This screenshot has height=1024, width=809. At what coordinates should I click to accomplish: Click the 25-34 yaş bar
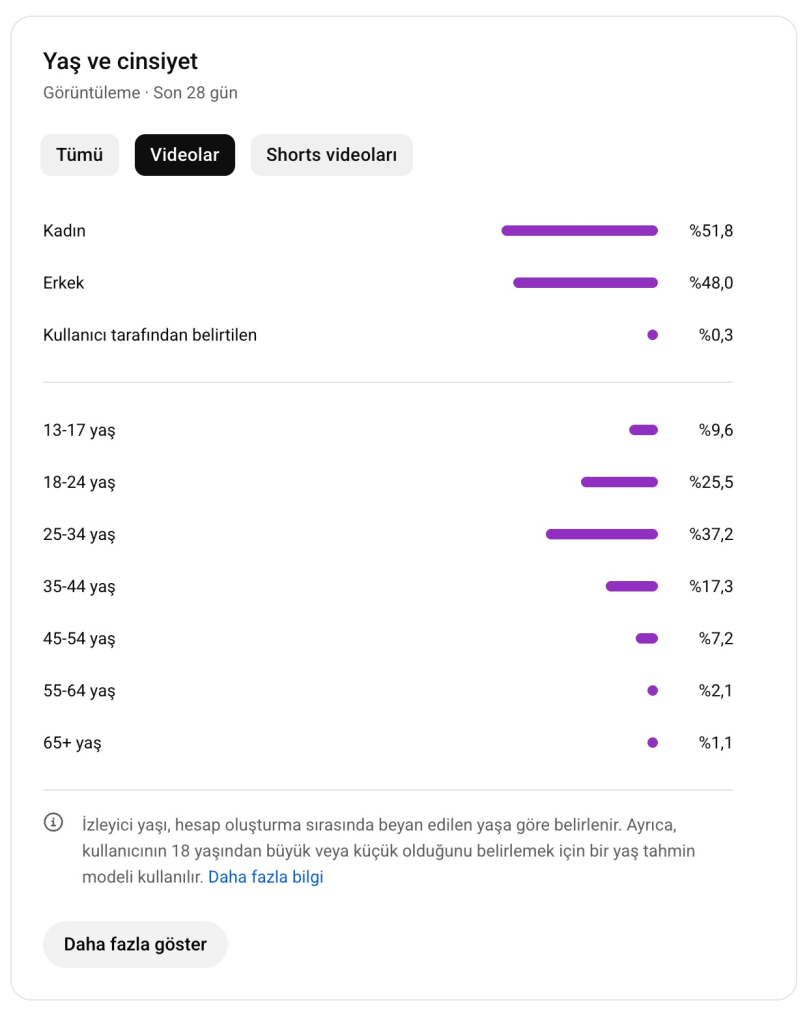click(x=602, y=534)
